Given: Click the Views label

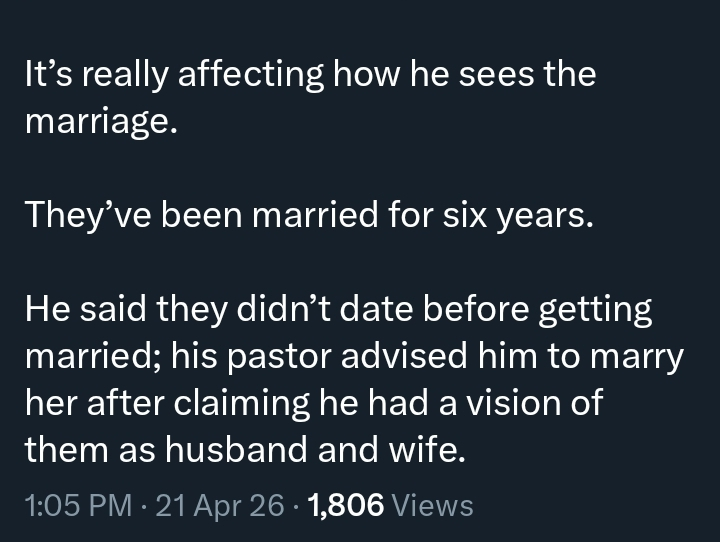Looking at the screenshot, I should (433, 505).
